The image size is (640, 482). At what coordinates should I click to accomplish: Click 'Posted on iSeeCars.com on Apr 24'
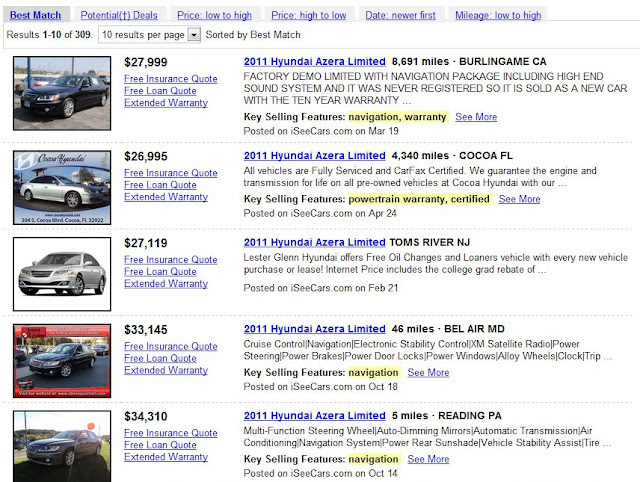(320, 213)
